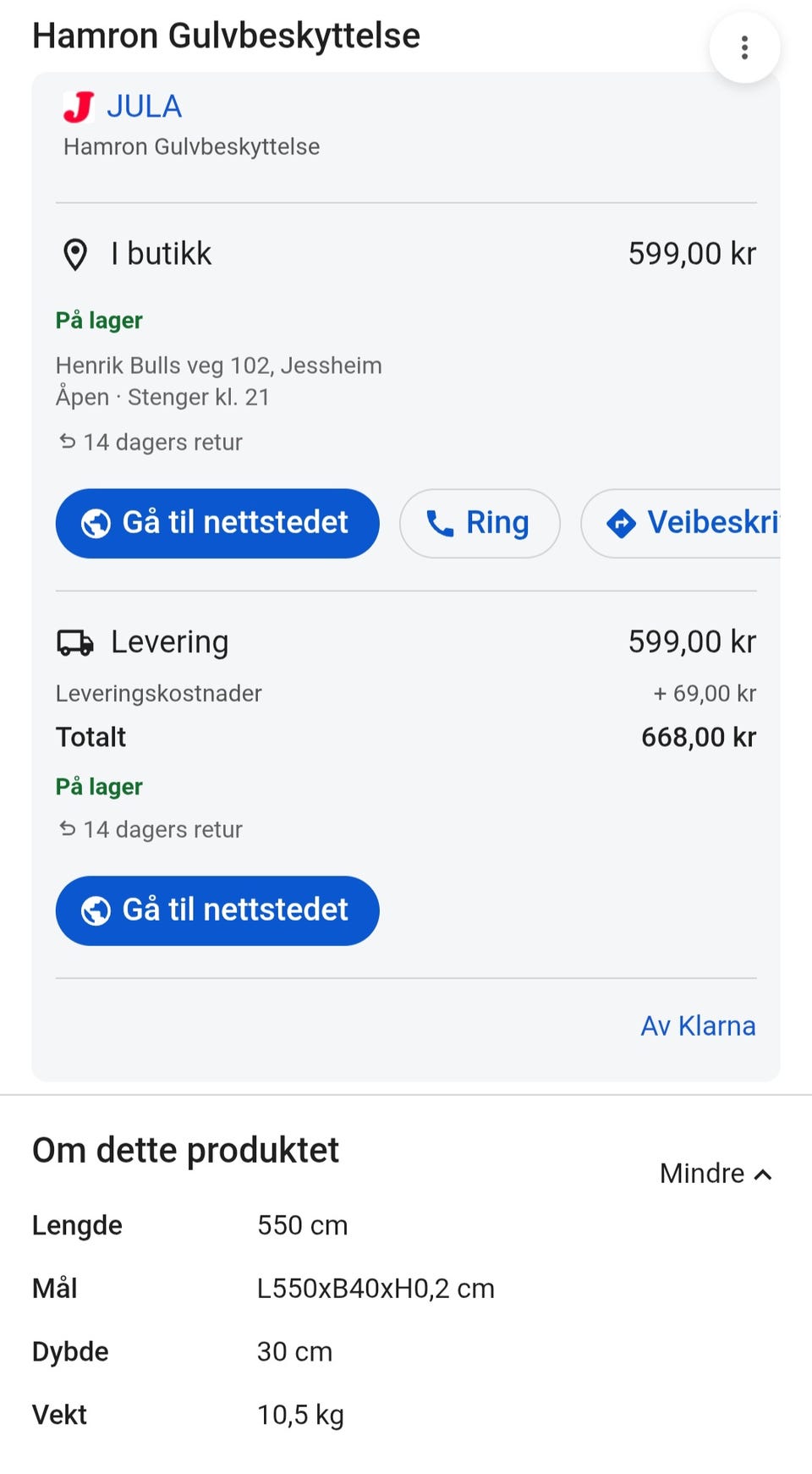Click globe icon in store Gå til nettstedet
This screenshot has width=812, height=1474.
point(96,524)
